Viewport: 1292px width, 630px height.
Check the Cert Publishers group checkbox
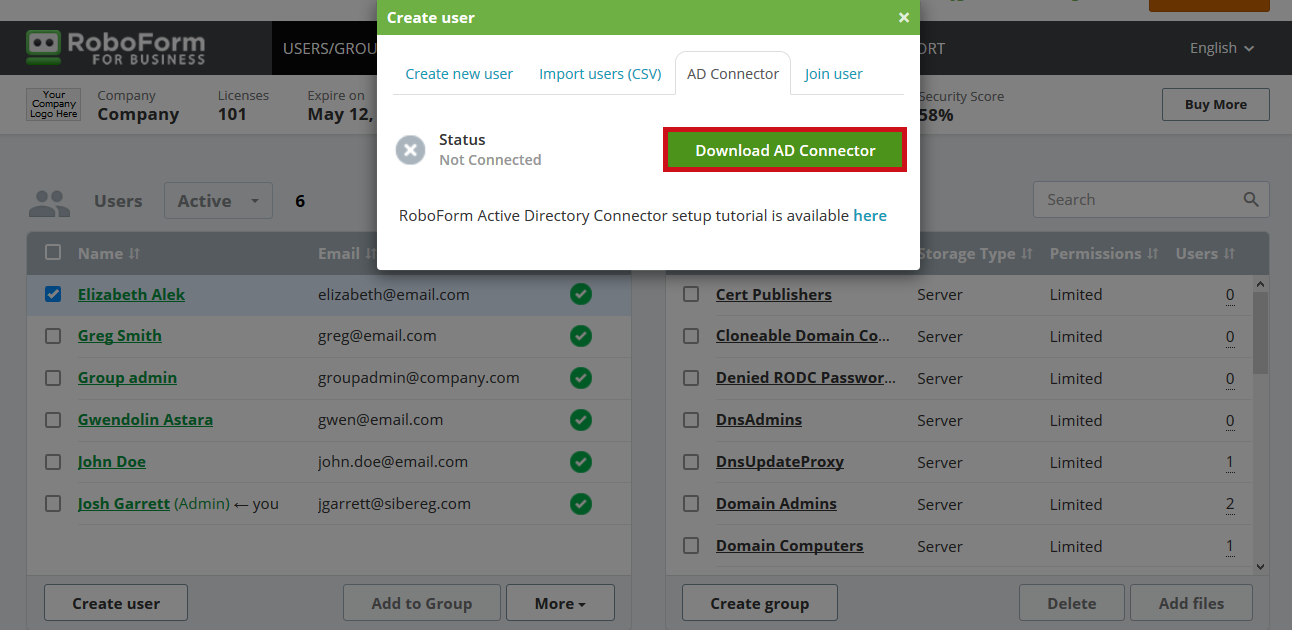(691, 294)
